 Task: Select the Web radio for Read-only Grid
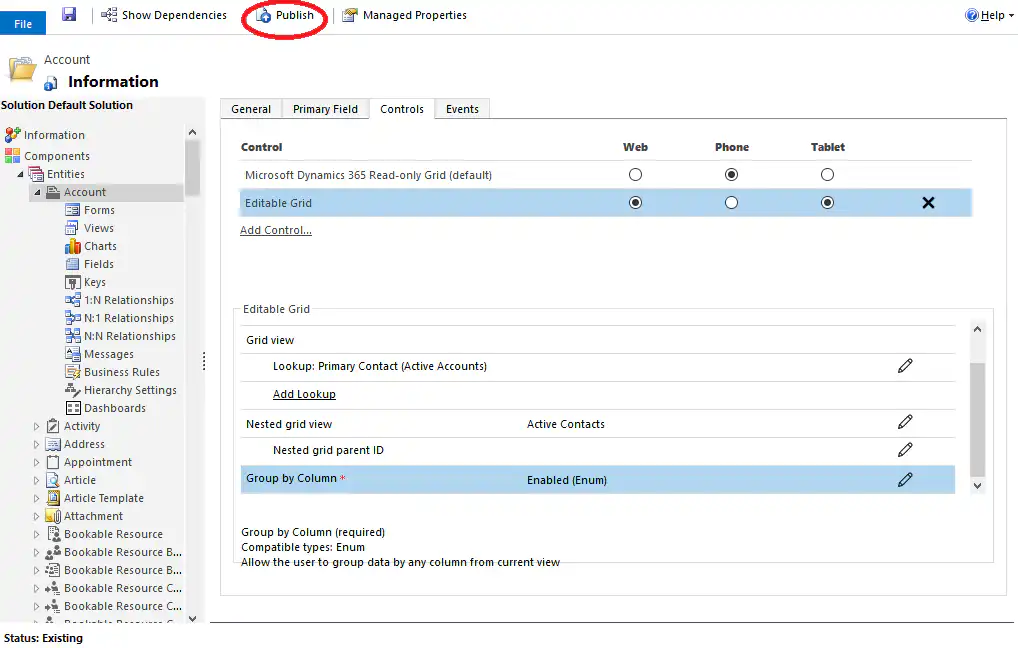click(635, 173)
